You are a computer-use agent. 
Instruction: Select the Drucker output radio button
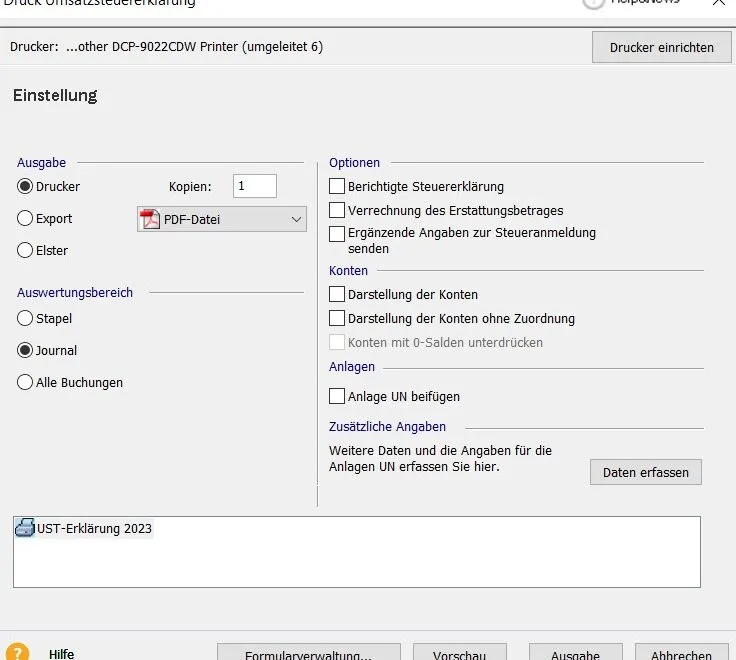(x=26, y=186)
